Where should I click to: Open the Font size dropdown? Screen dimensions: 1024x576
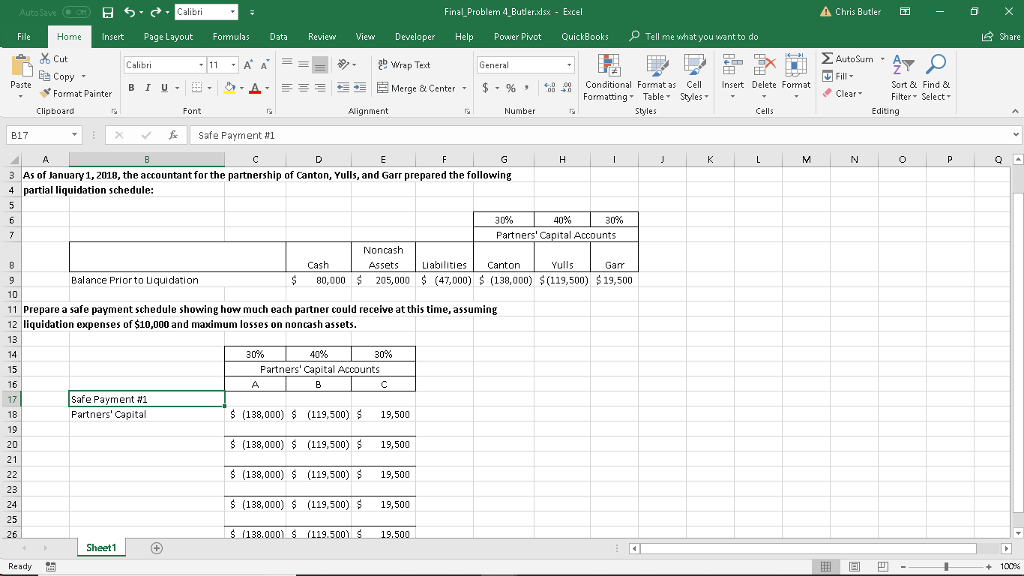233,65
